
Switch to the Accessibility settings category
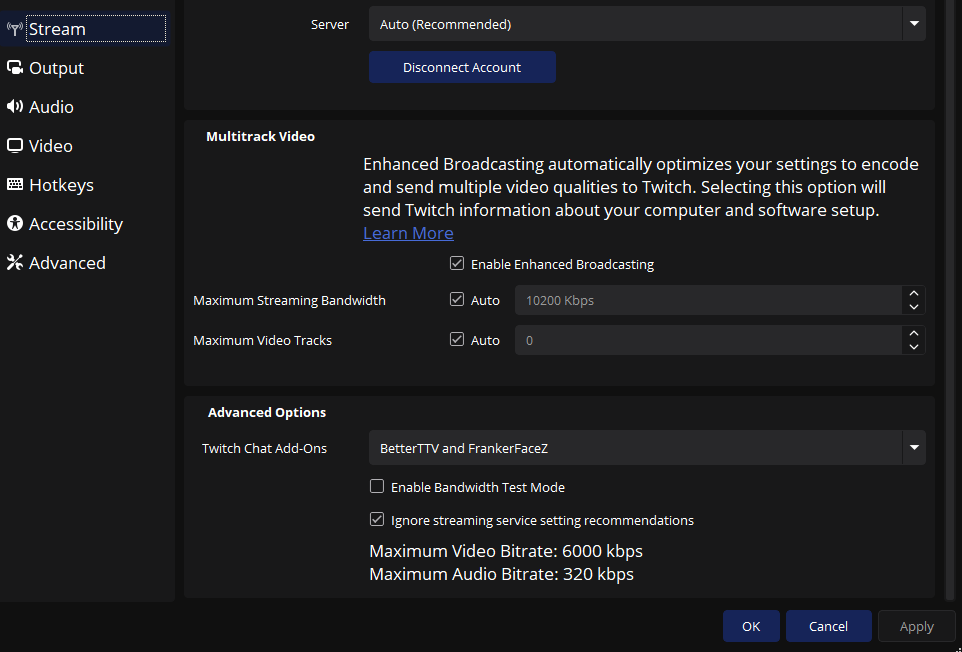click(x=85, y=224)
